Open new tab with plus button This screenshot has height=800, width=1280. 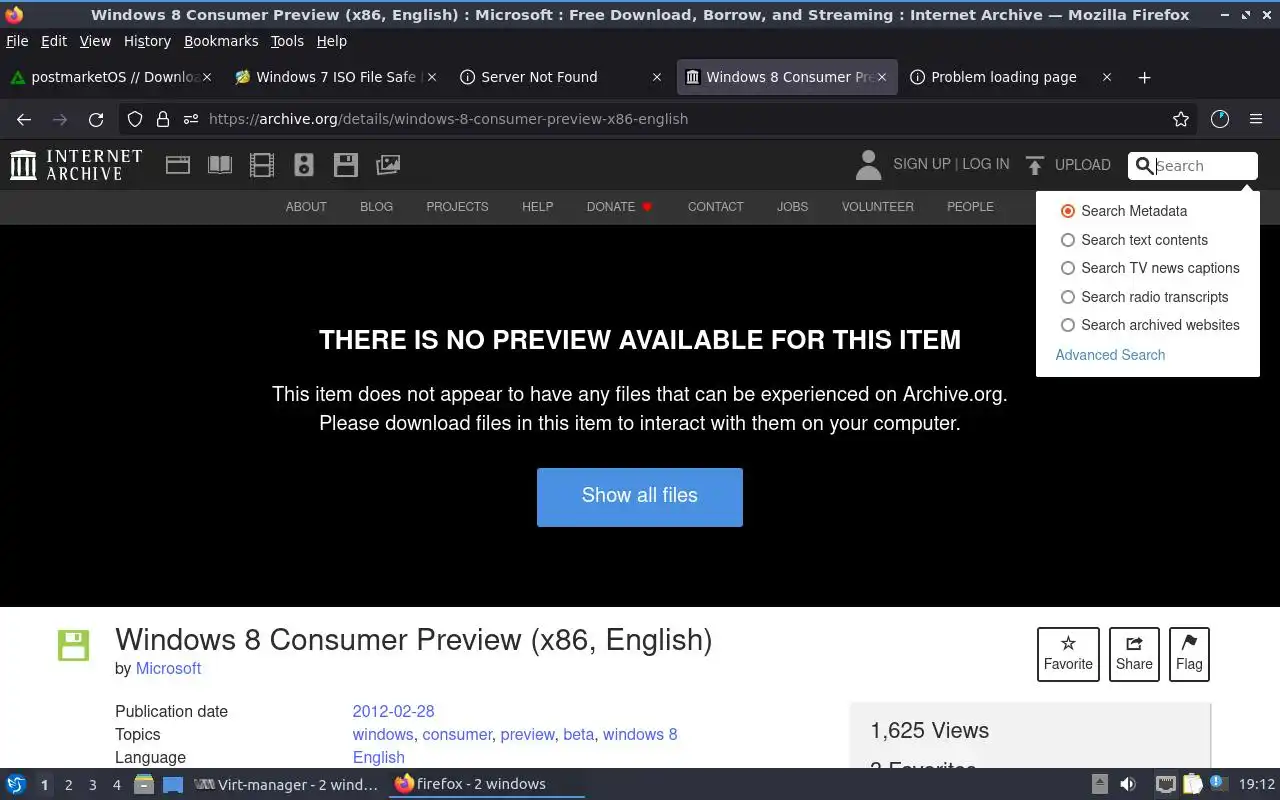(1145, 77)
